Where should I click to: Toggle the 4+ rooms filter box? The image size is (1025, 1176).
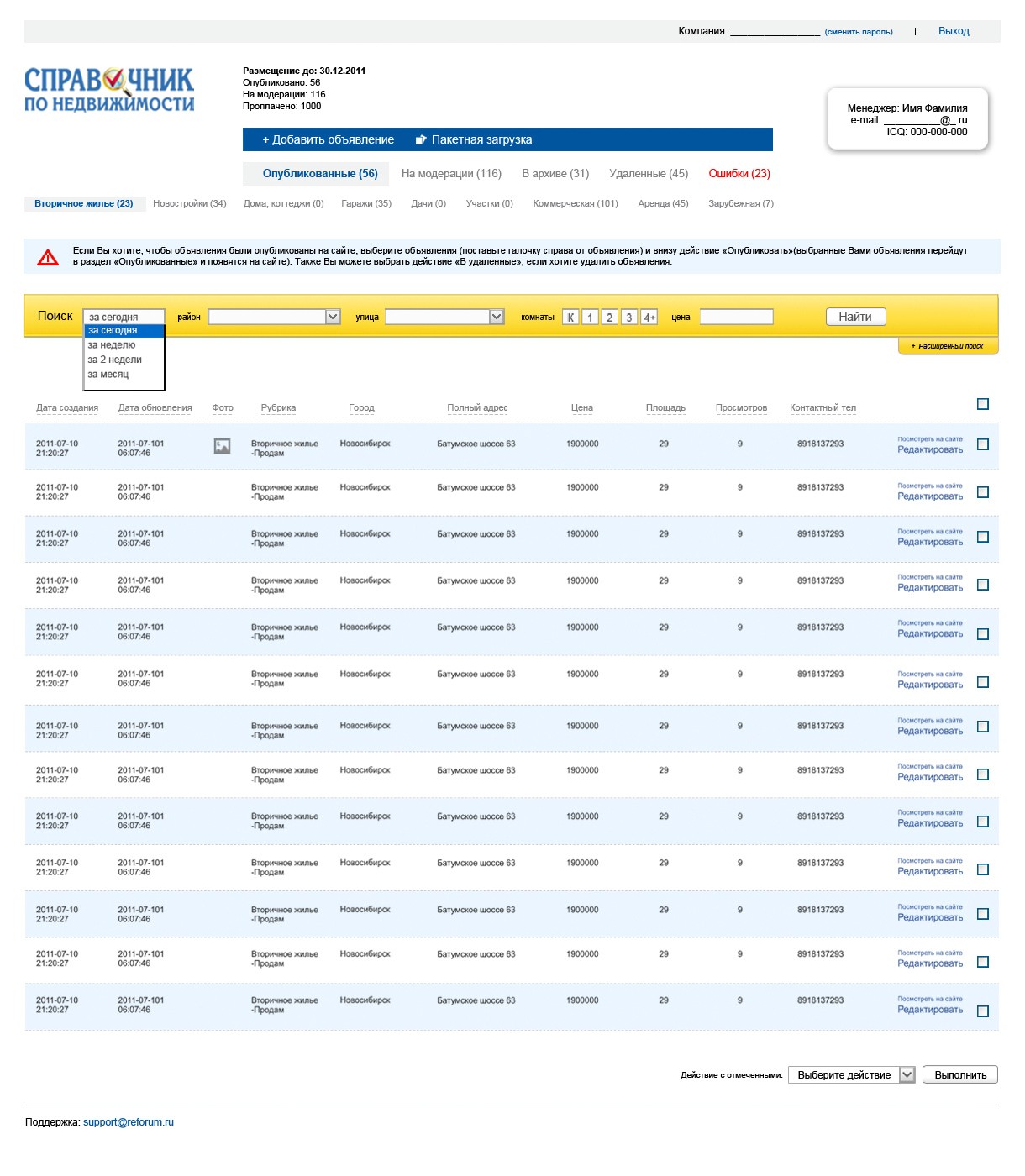649,317
